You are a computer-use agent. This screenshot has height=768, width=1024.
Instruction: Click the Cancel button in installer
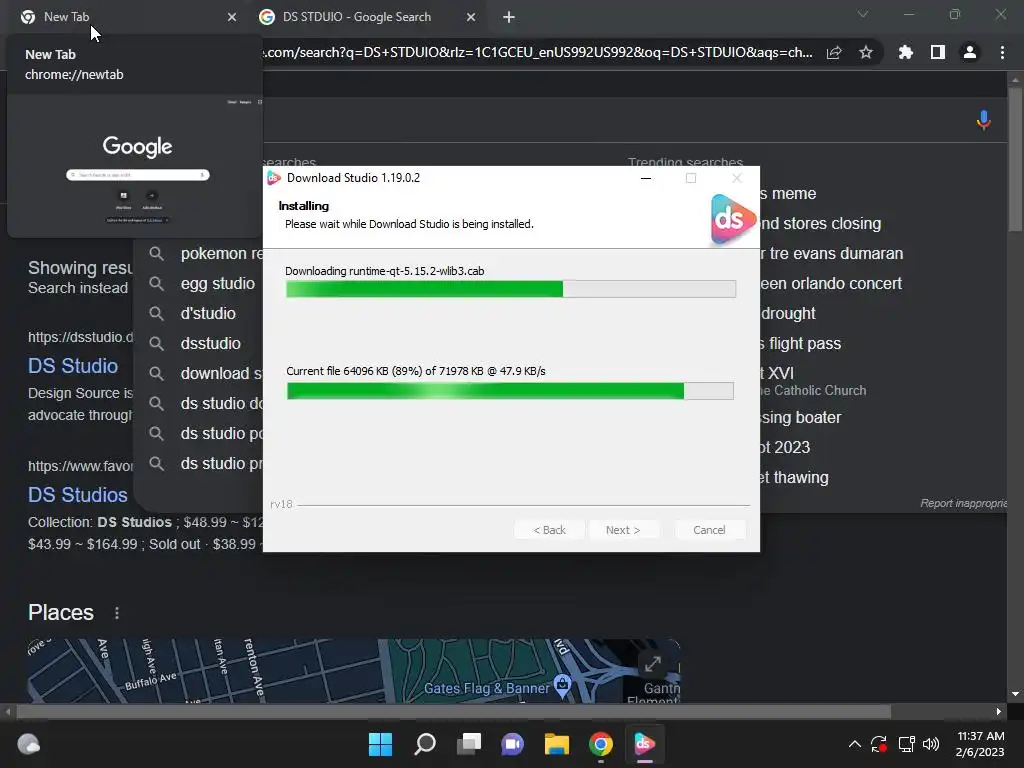pos(709,530)
